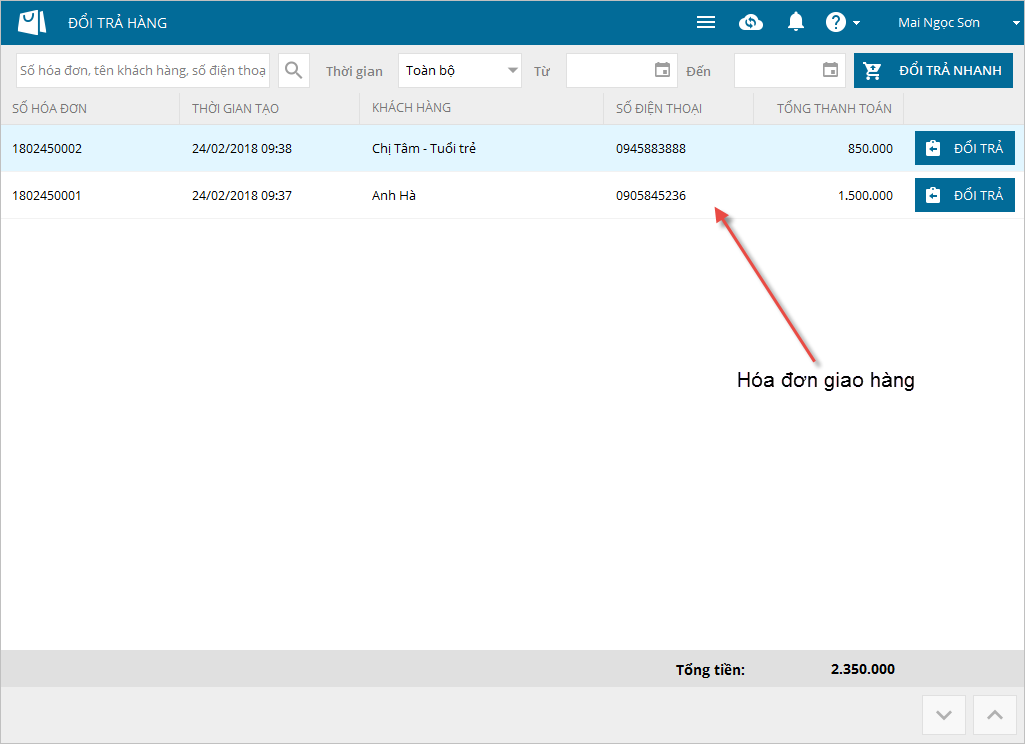Viewport: 1025px width, 744px height.
Task: Open the Đến date calendar picker
Action: click(x=830, y=70)
